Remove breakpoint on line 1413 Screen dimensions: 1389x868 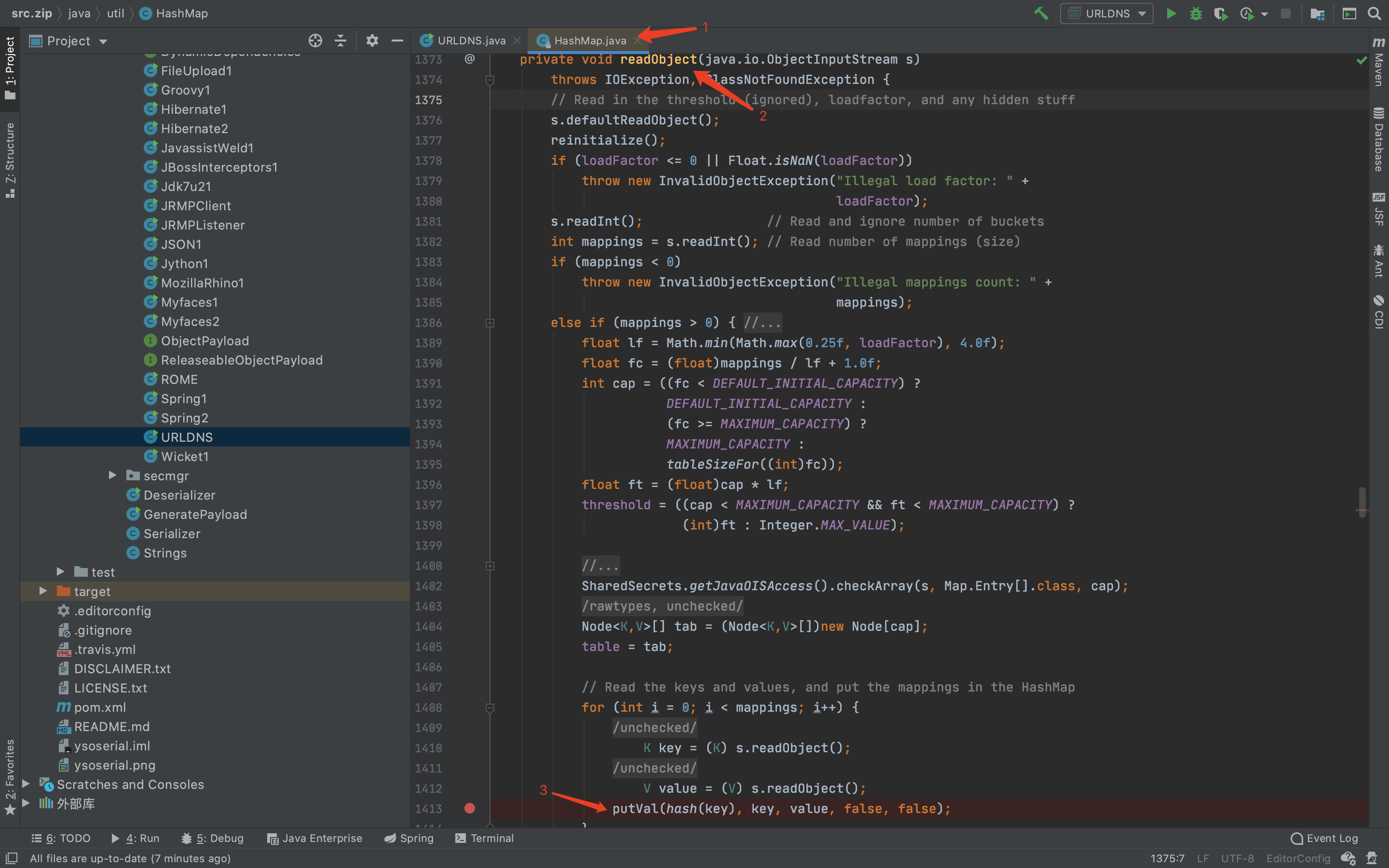[x=469, y=808]
